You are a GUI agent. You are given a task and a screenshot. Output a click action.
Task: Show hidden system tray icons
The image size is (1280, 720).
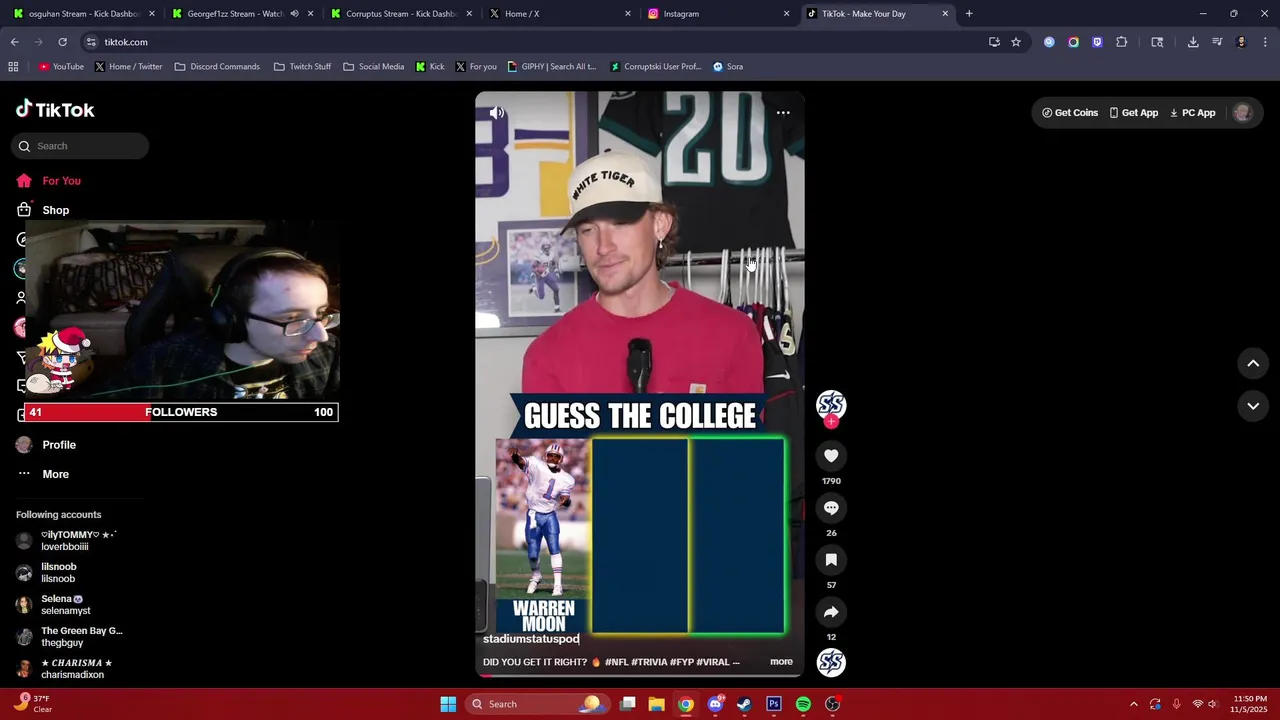(1133, 704)
